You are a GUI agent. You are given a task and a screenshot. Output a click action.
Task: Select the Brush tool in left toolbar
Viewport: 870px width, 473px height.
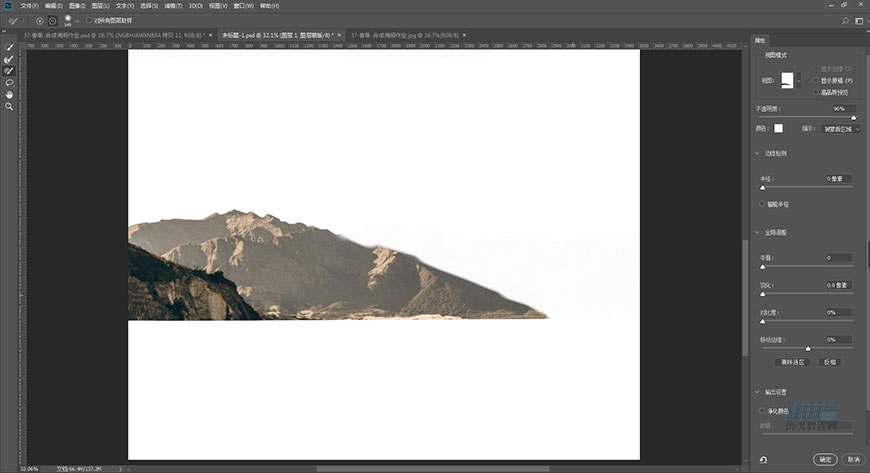10,71
